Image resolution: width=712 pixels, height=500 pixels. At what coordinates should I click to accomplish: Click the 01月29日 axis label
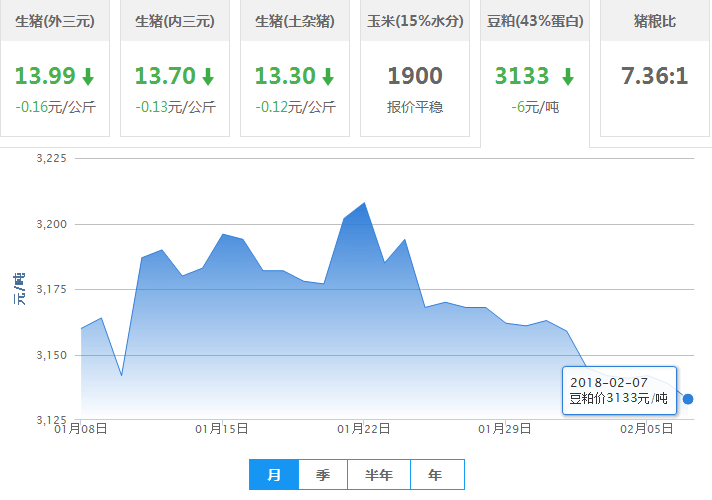coord(504,429)
